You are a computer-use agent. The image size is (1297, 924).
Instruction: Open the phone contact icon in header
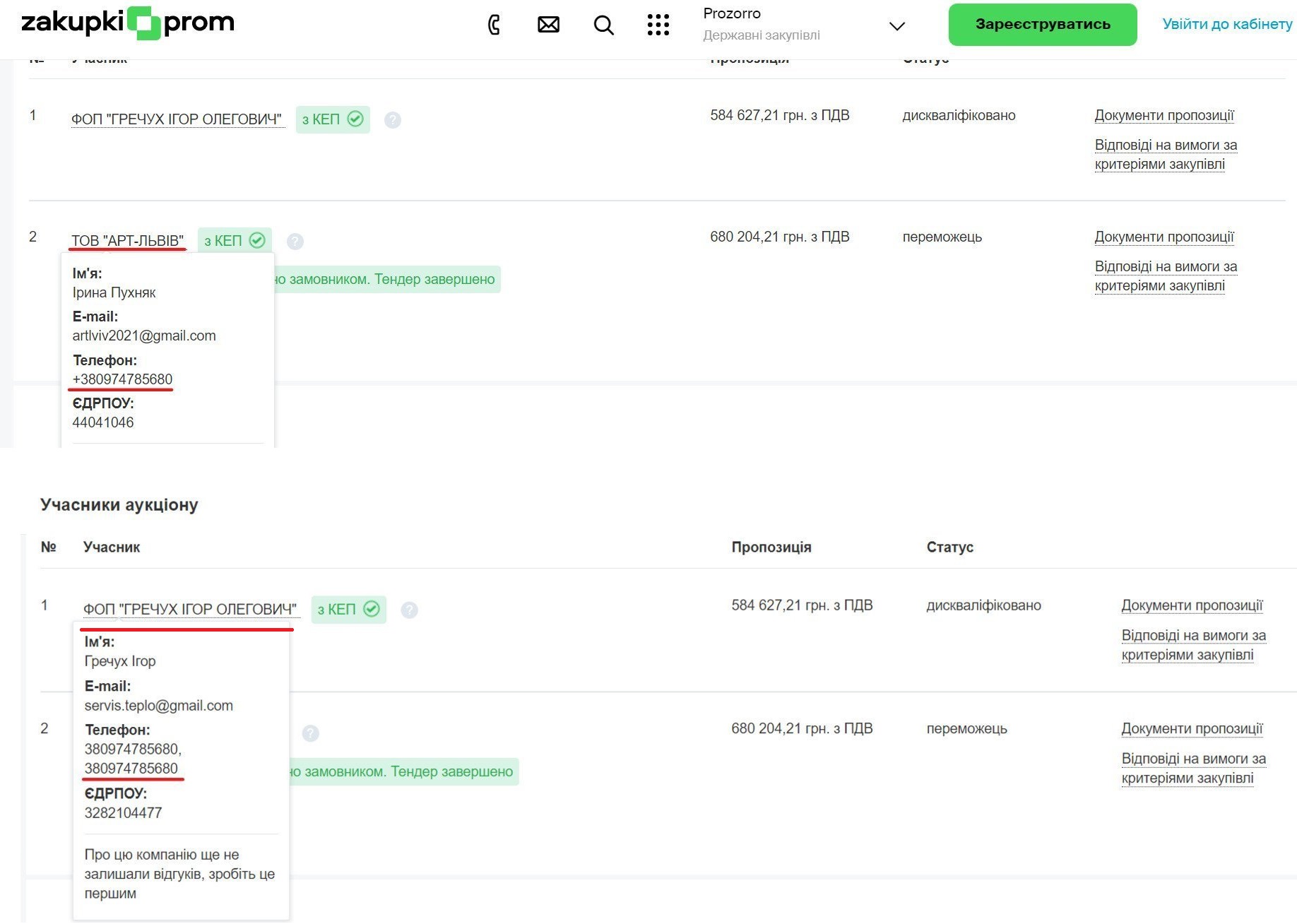494,25
